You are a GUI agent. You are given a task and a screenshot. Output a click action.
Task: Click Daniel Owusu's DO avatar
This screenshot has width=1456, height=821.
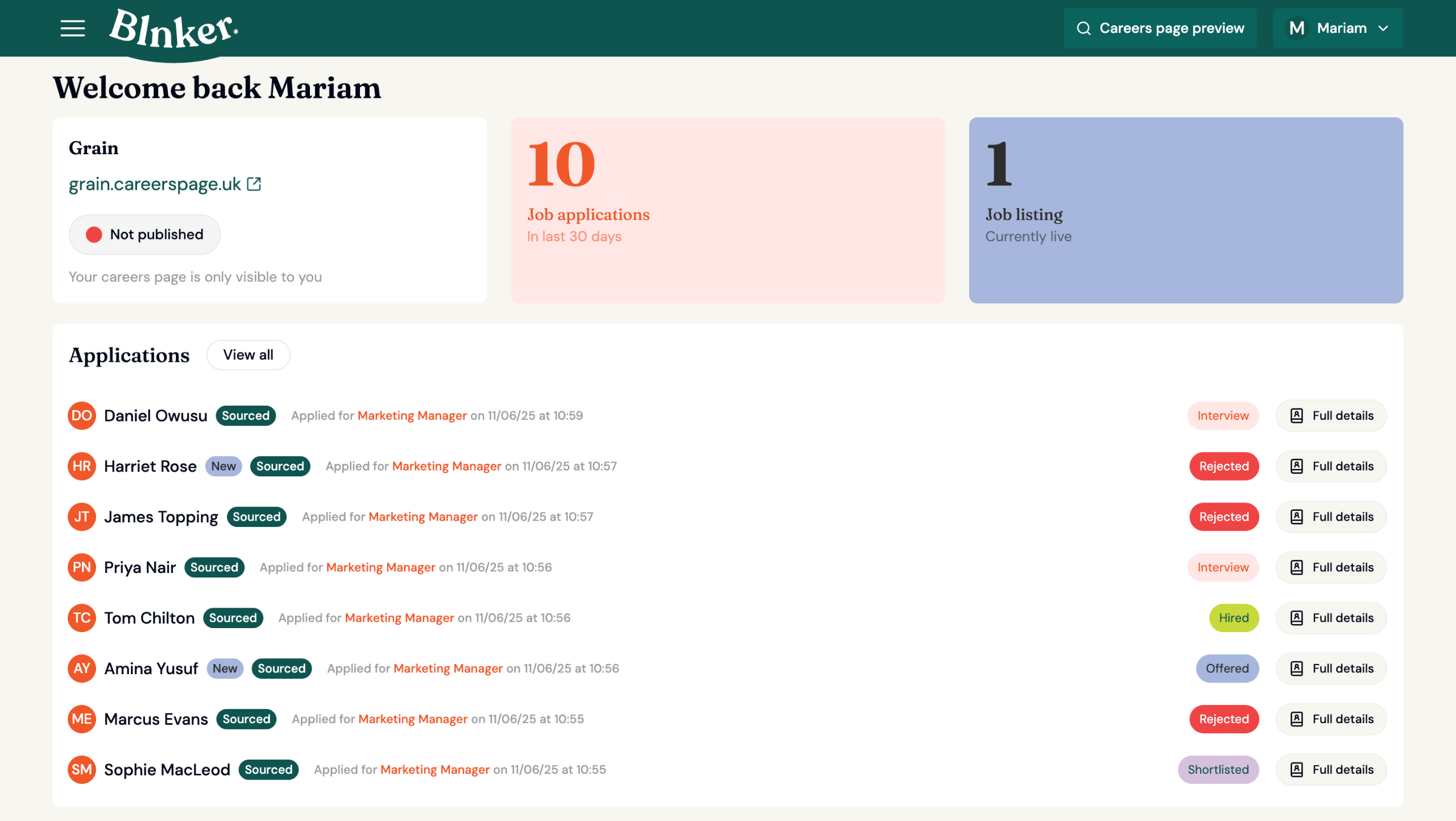81,415
